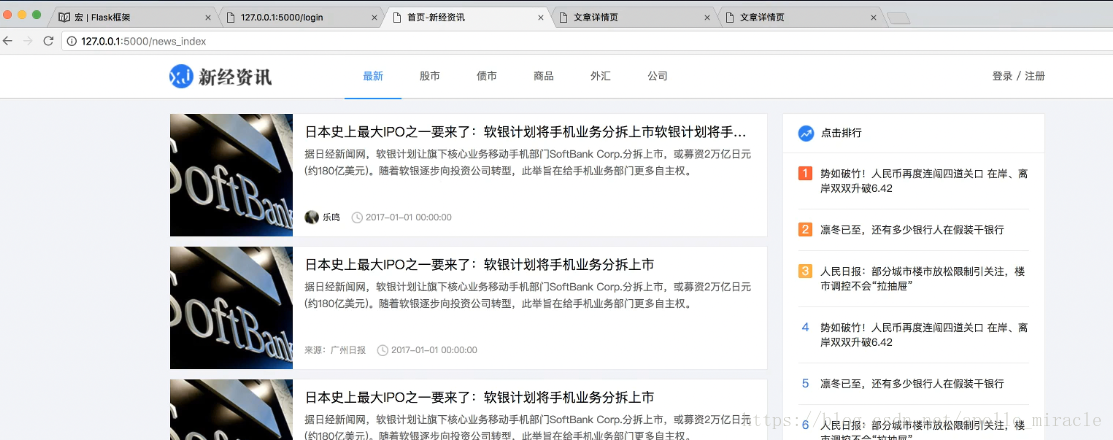
Task: Click the 点击排行 trending chart icon
Action: click(806, 133)
